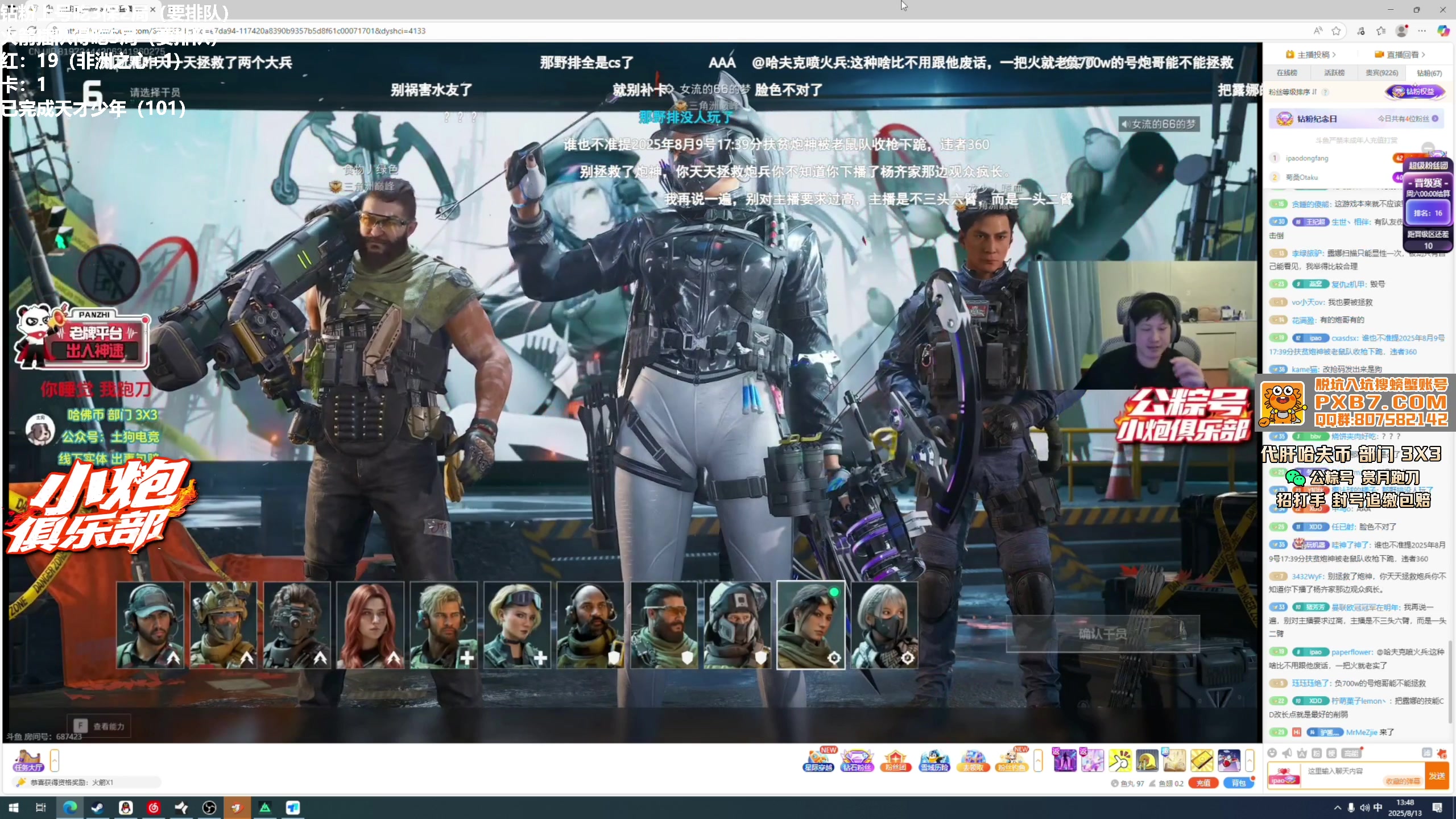The image size is (1456, 819).
Task: Send the yellow clapping hand gift
Action: [x=1119, y=760]
